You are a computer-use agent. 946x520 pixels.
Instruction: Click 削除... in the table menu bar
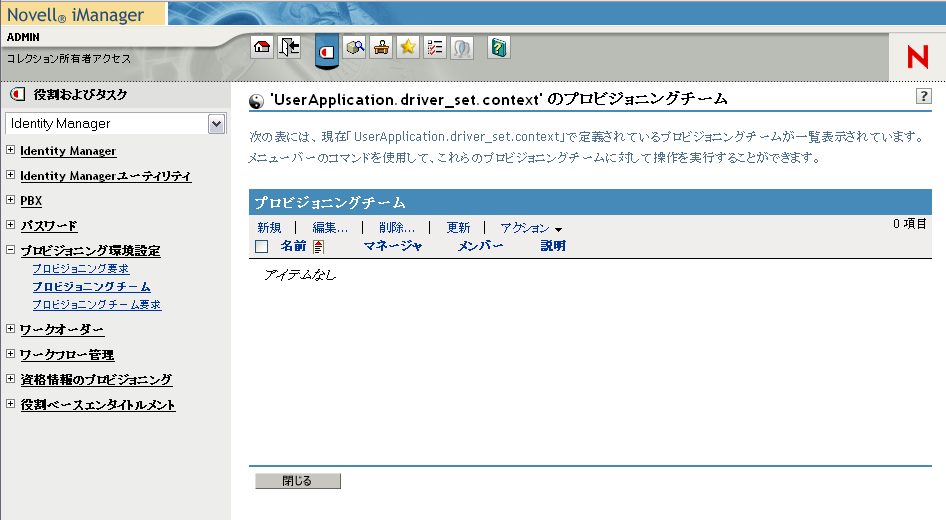tap(397, 227)
